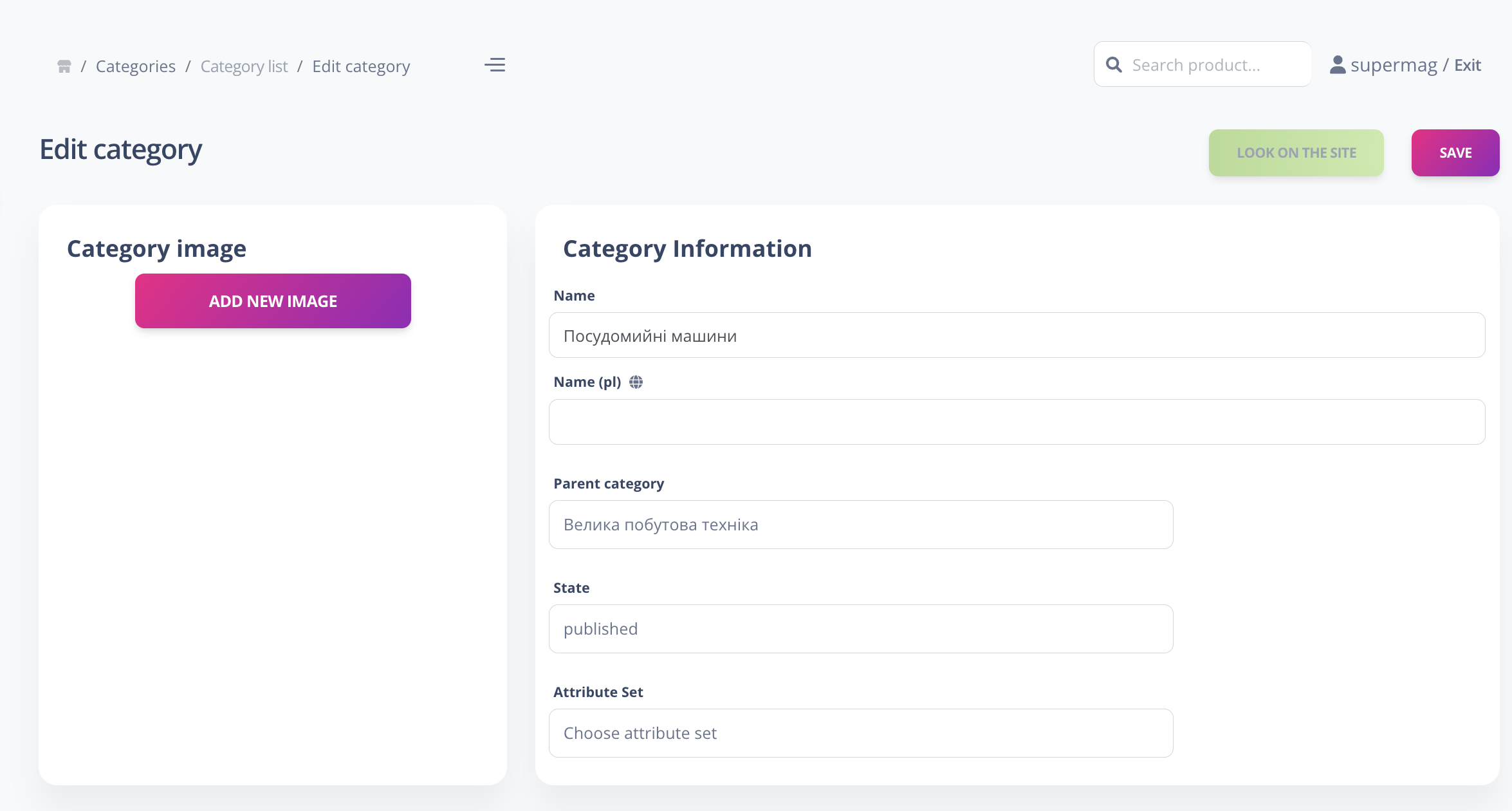The height and width of the screenshot is (811, 1512).
Task: Toggle the hamburger sidebar menu icon
Action: tap(494, 65)
